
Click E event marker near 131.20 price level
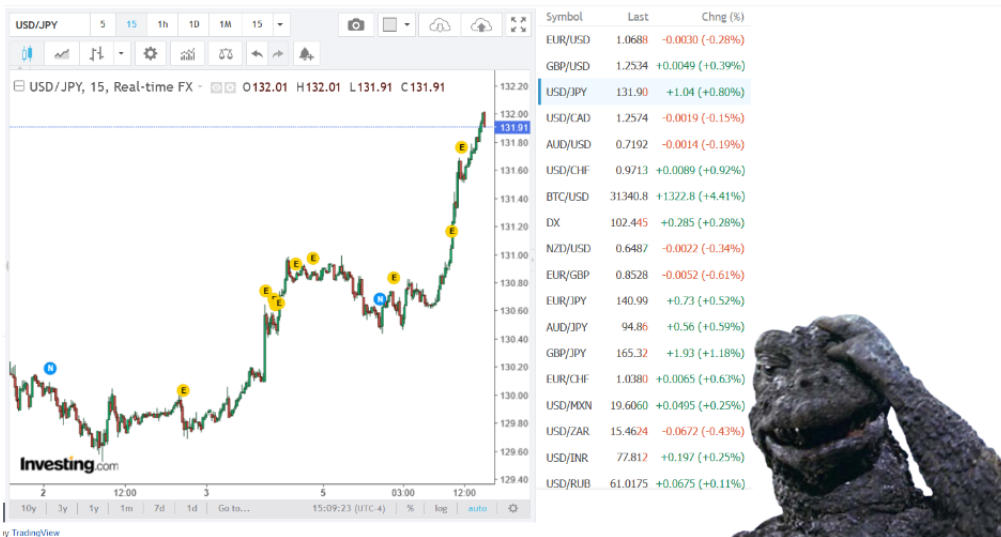[452, 231]
